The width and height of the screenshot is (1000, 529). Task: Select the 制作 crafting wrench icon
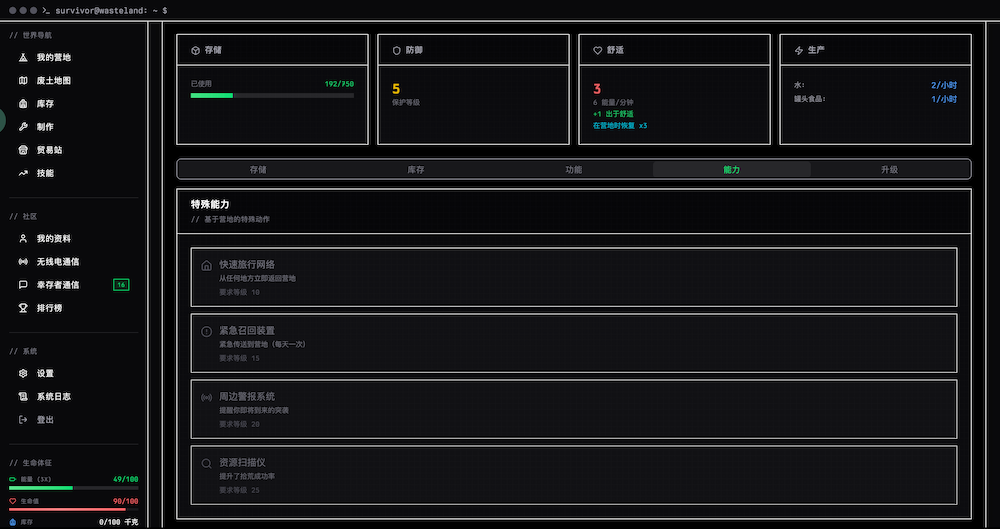[x=24, y=127]
